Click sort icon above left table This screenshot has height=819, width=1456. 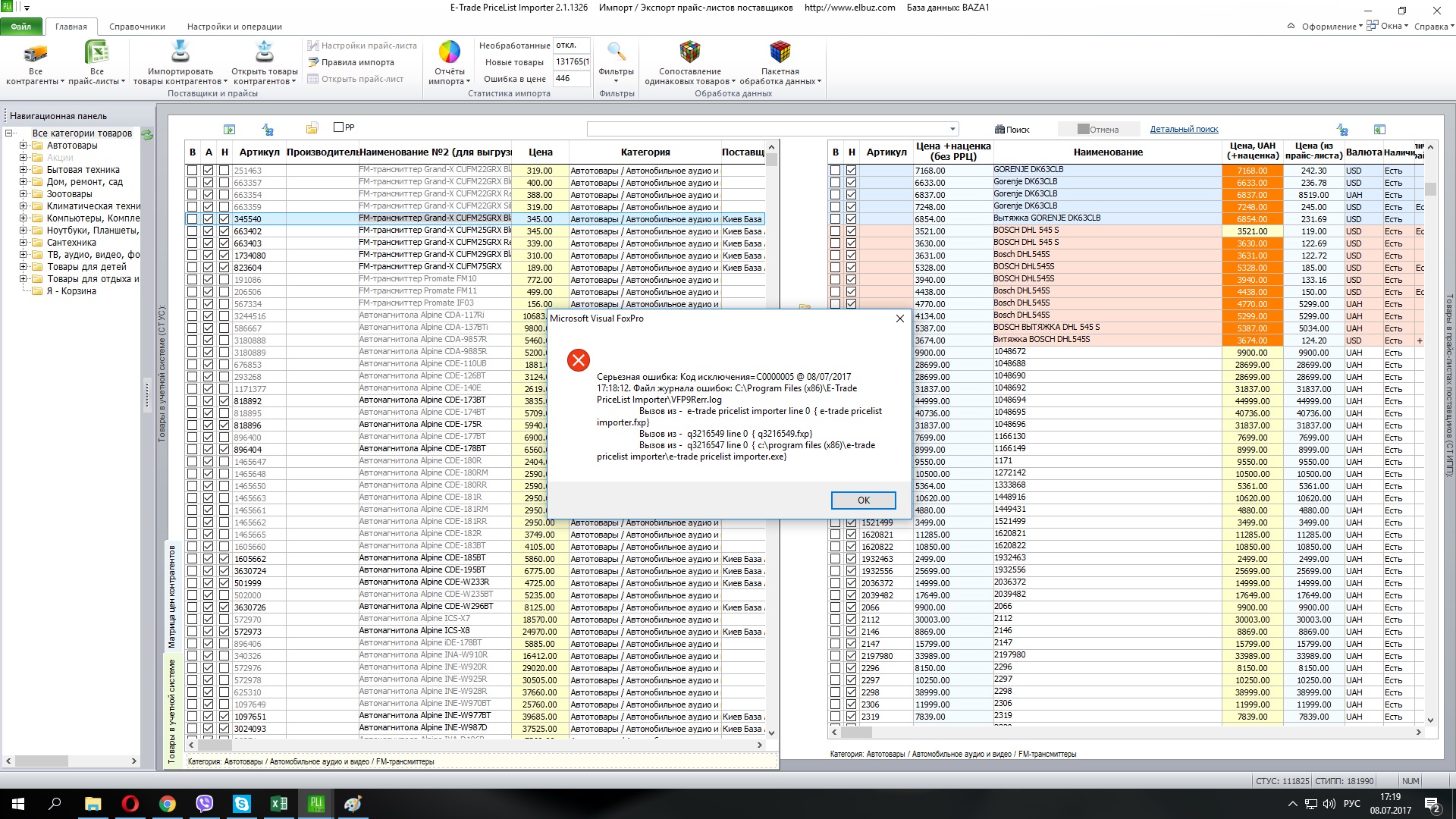coord(268,130)
